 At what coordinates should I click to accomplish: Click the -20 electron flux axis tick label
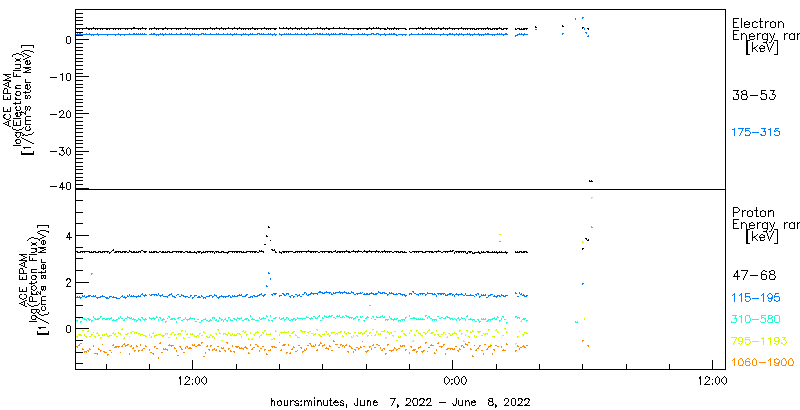tap(60, 114)
